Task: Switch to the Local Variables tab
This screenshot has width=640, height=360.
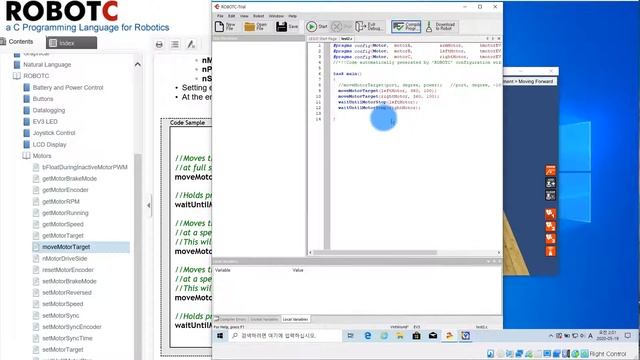Action: point(295,319)
